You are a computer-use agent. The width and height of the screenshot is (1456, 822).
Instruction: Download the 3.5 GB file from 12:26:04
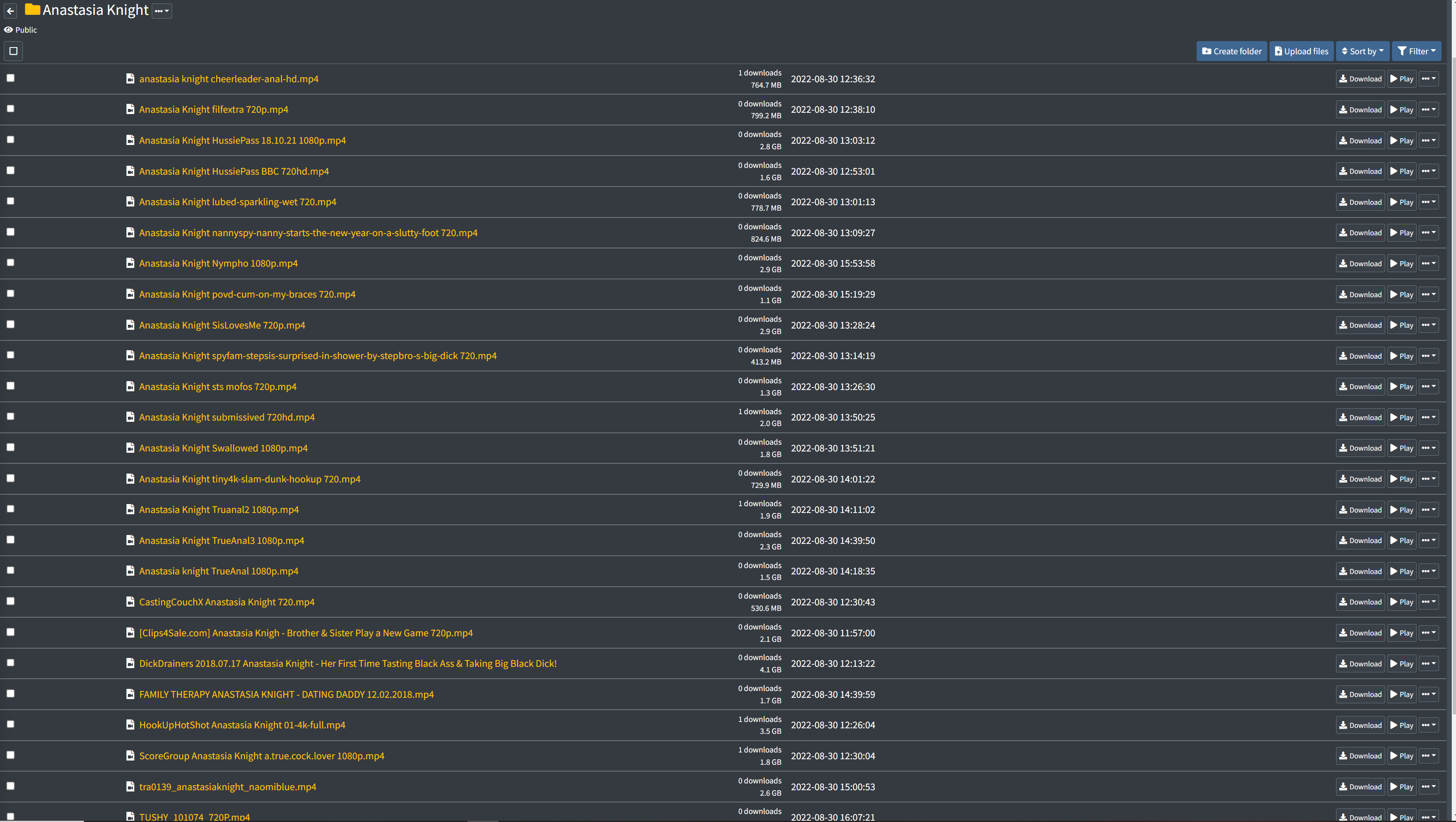[x=1360, y=725]
